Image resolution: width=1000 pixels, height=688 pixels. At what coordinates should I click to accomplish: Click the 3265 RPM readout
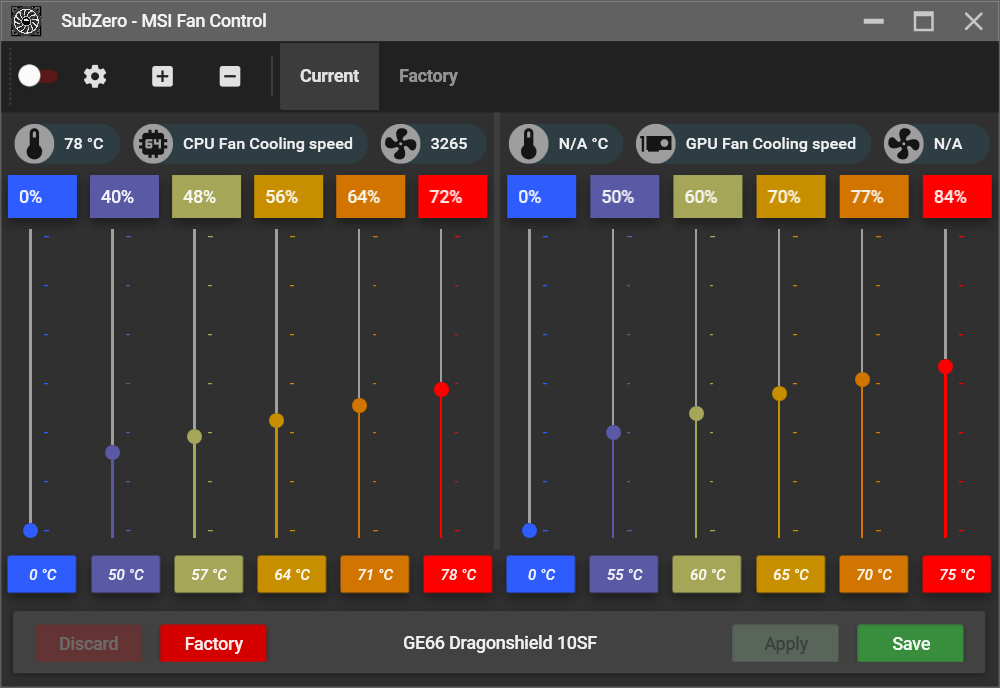[448, 143]
